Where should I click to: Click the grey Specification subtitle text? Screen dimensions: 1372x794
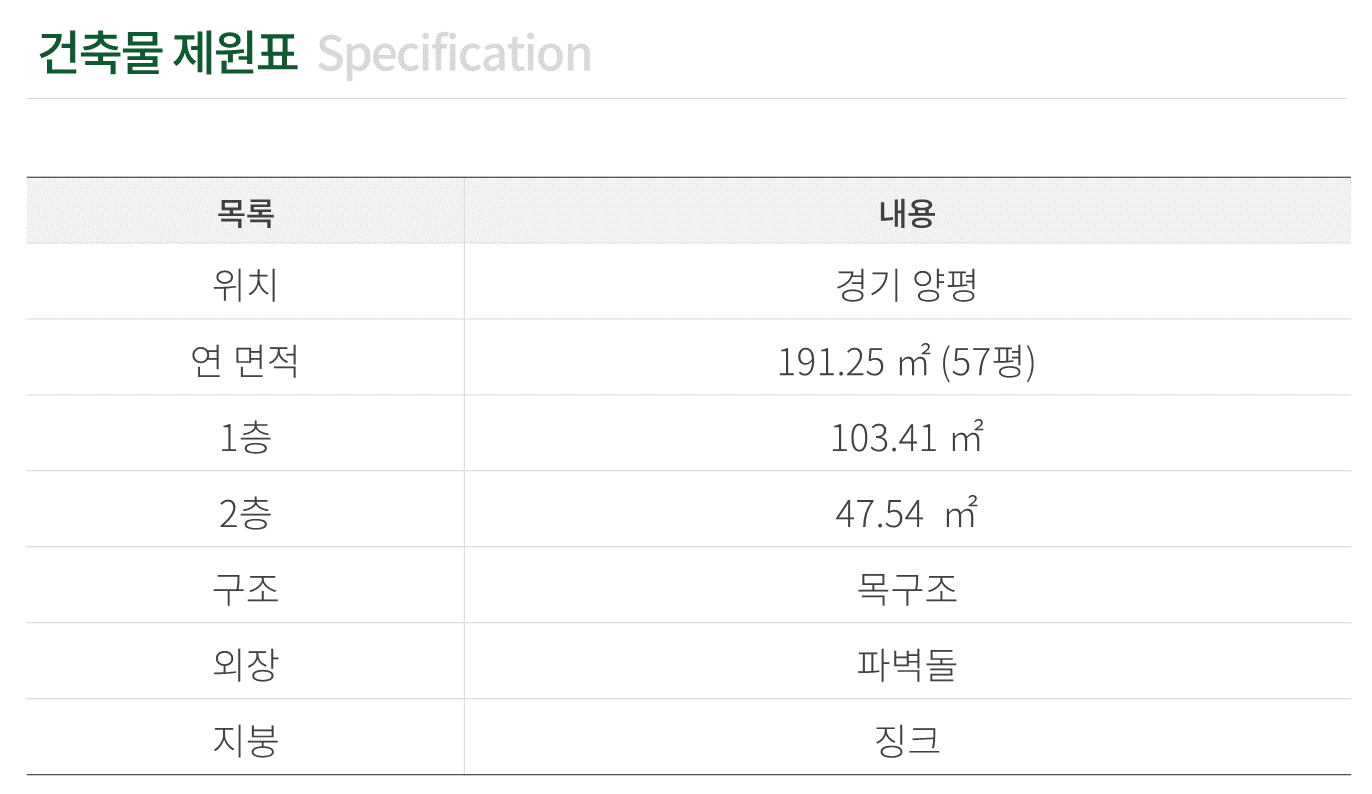coord(454,55)
